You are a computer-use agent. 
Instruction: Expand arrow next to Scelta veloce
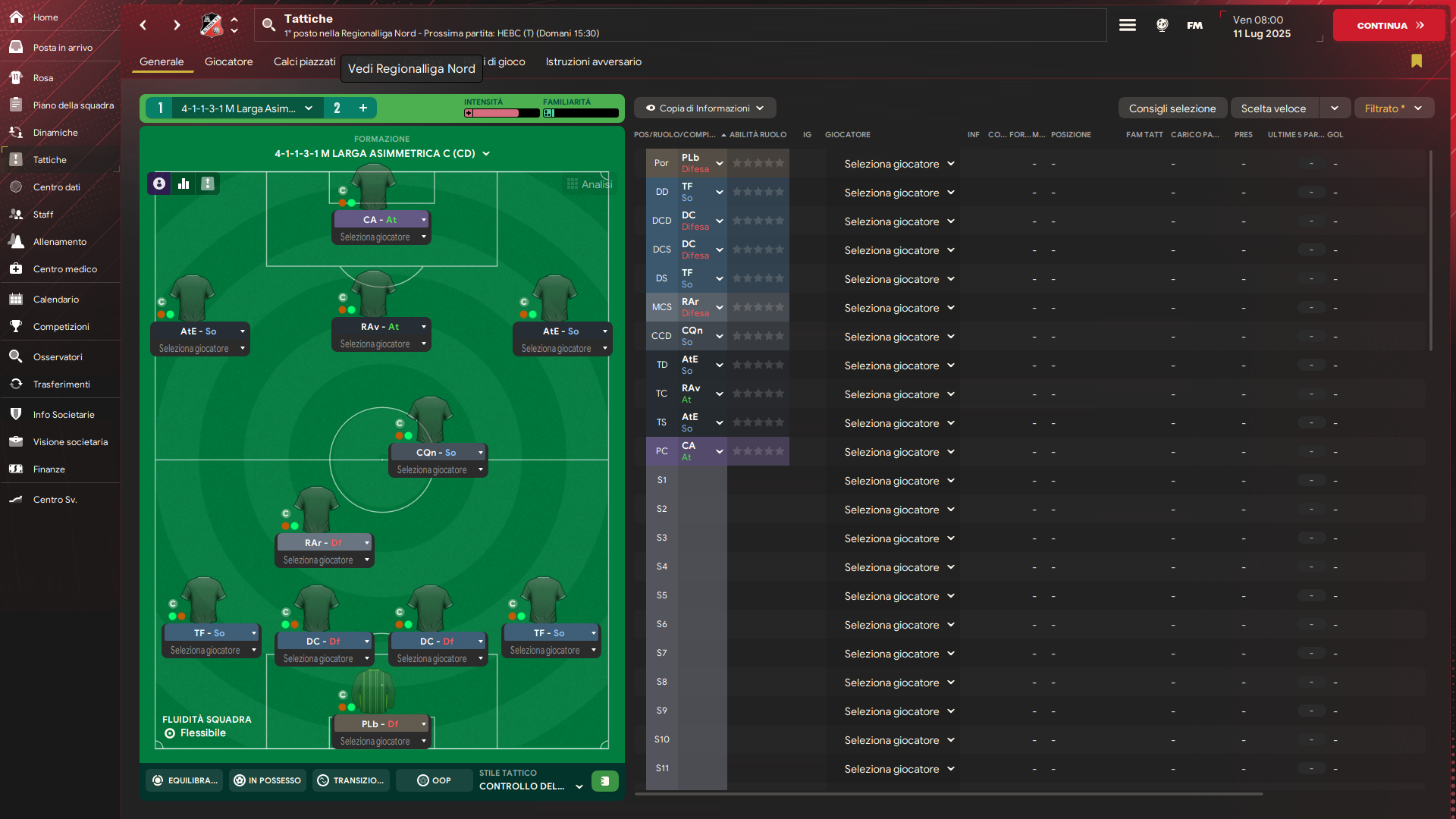click(x=1335, y=108)
